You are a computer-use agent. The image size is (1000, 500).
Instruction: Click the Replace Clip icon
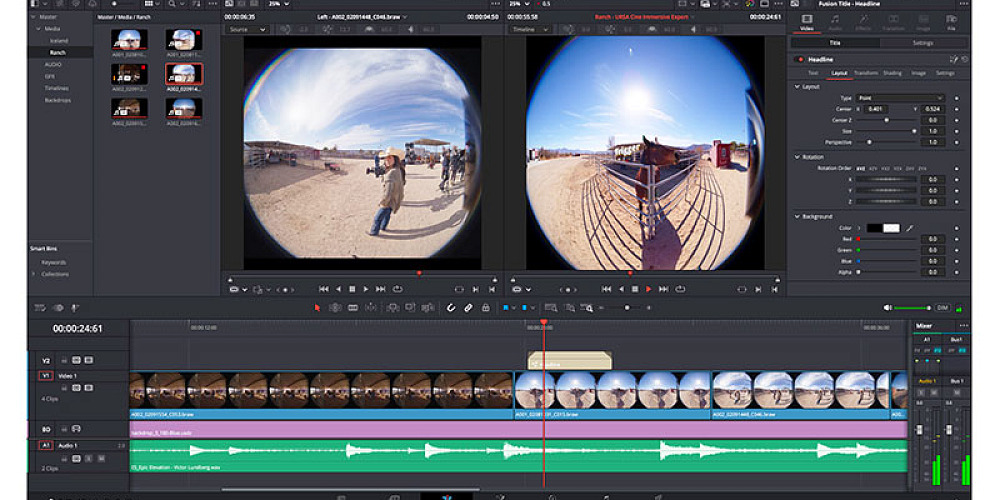429,307
